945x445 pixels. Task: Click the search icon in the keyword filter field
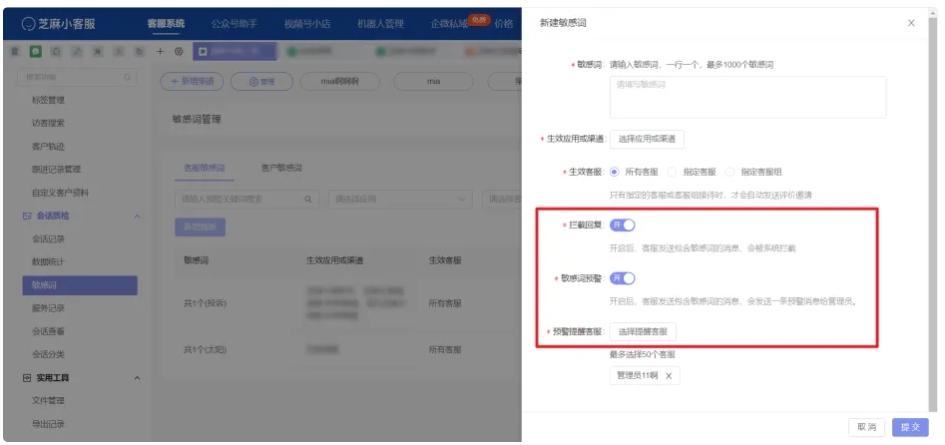[307, 199]
